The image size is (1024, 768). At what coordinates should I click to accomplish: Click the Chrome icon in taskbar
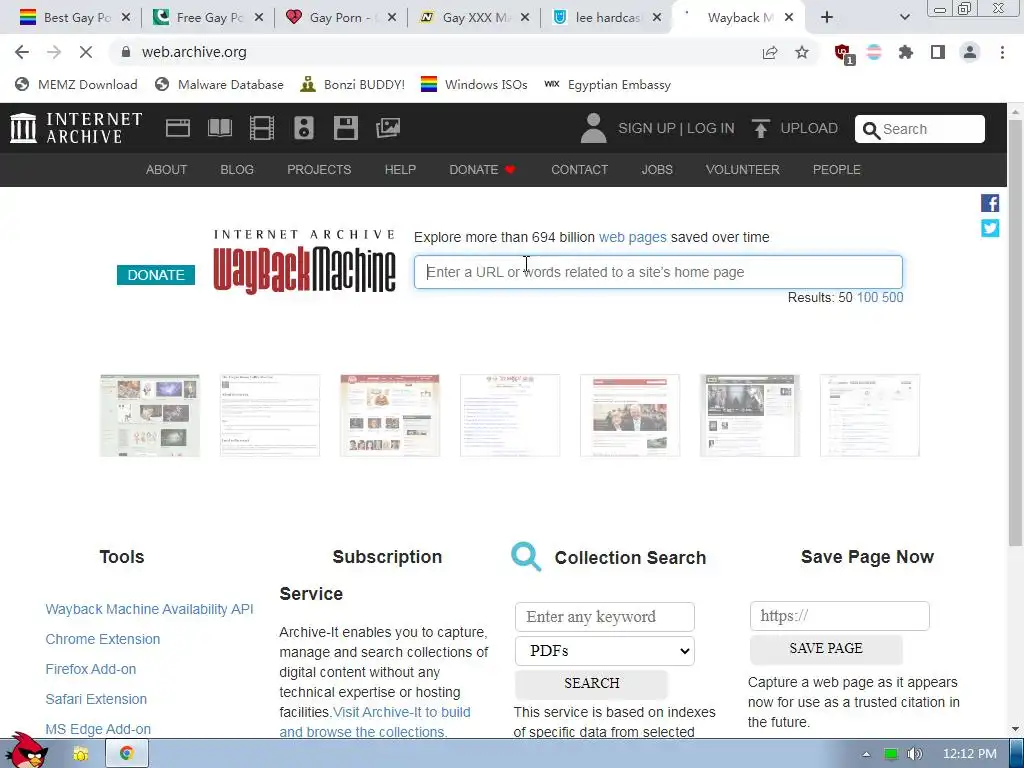127,753
